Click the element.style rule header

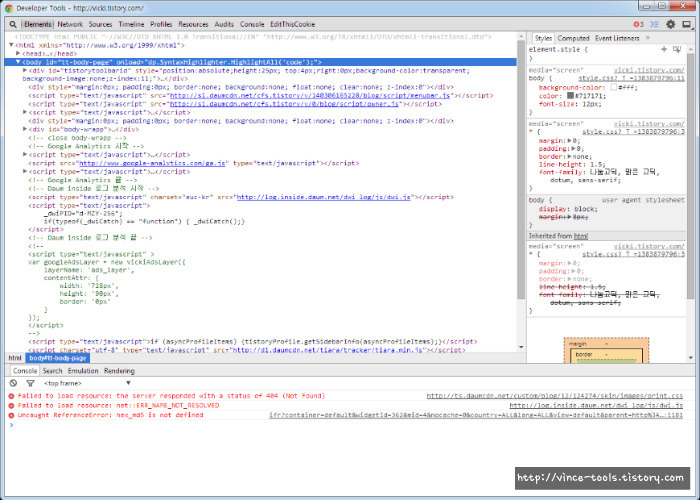[558, 50]
